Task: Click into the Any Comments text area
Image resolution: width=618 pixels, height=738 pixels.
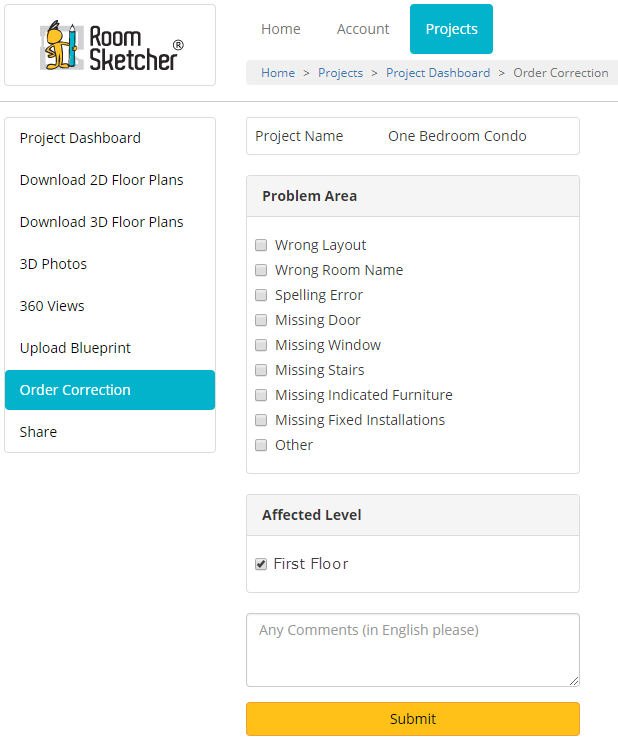Action: pyautogui.click(x=413, y=650)
